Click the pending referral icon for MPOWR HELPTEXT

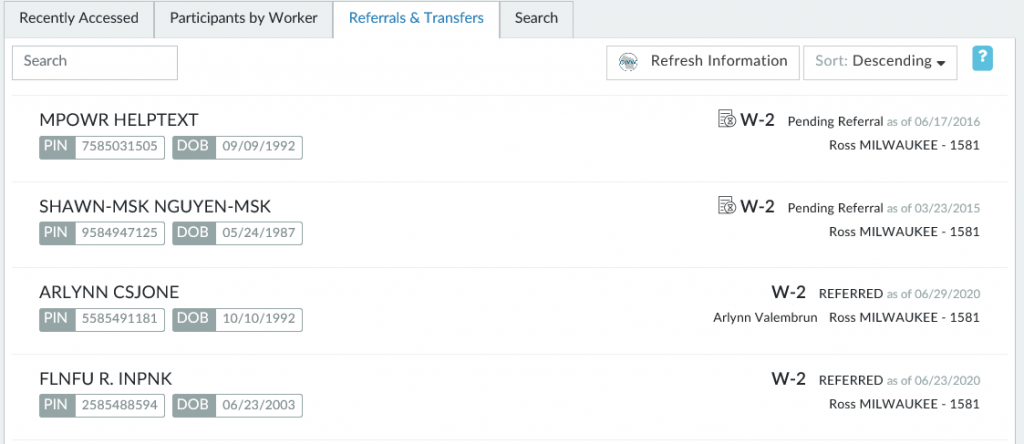pyautogui.click(x=728, y=120)
